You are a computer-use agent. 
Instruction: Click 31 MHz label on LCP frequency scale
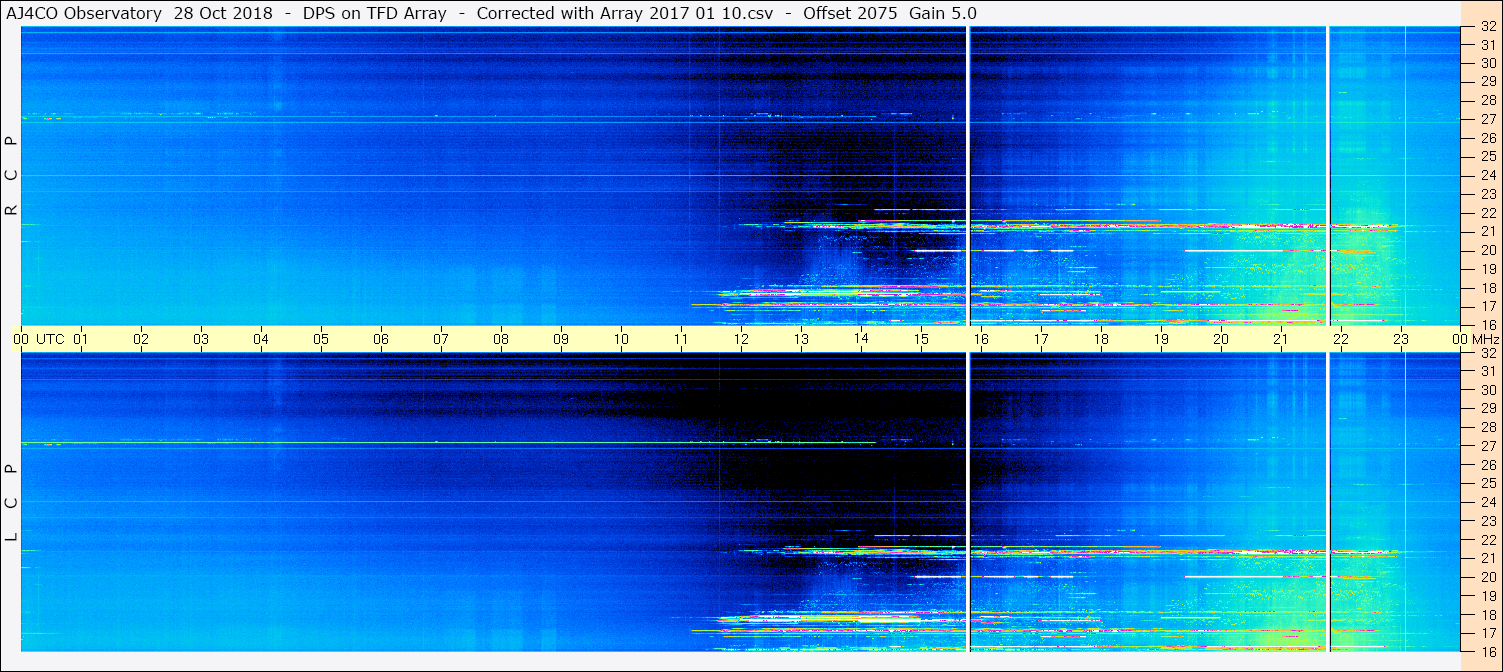(1487, 371)
